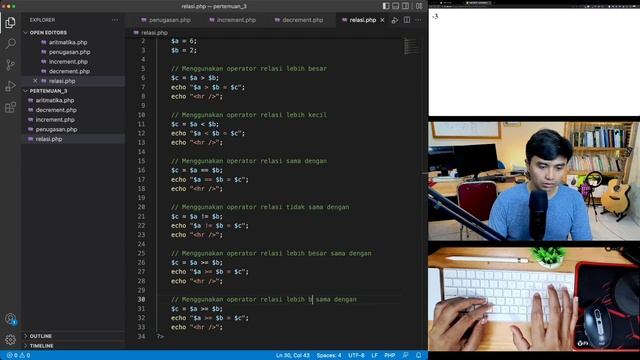
Task: Open the Explorer view in activity bar
Action: click(11, 22)
